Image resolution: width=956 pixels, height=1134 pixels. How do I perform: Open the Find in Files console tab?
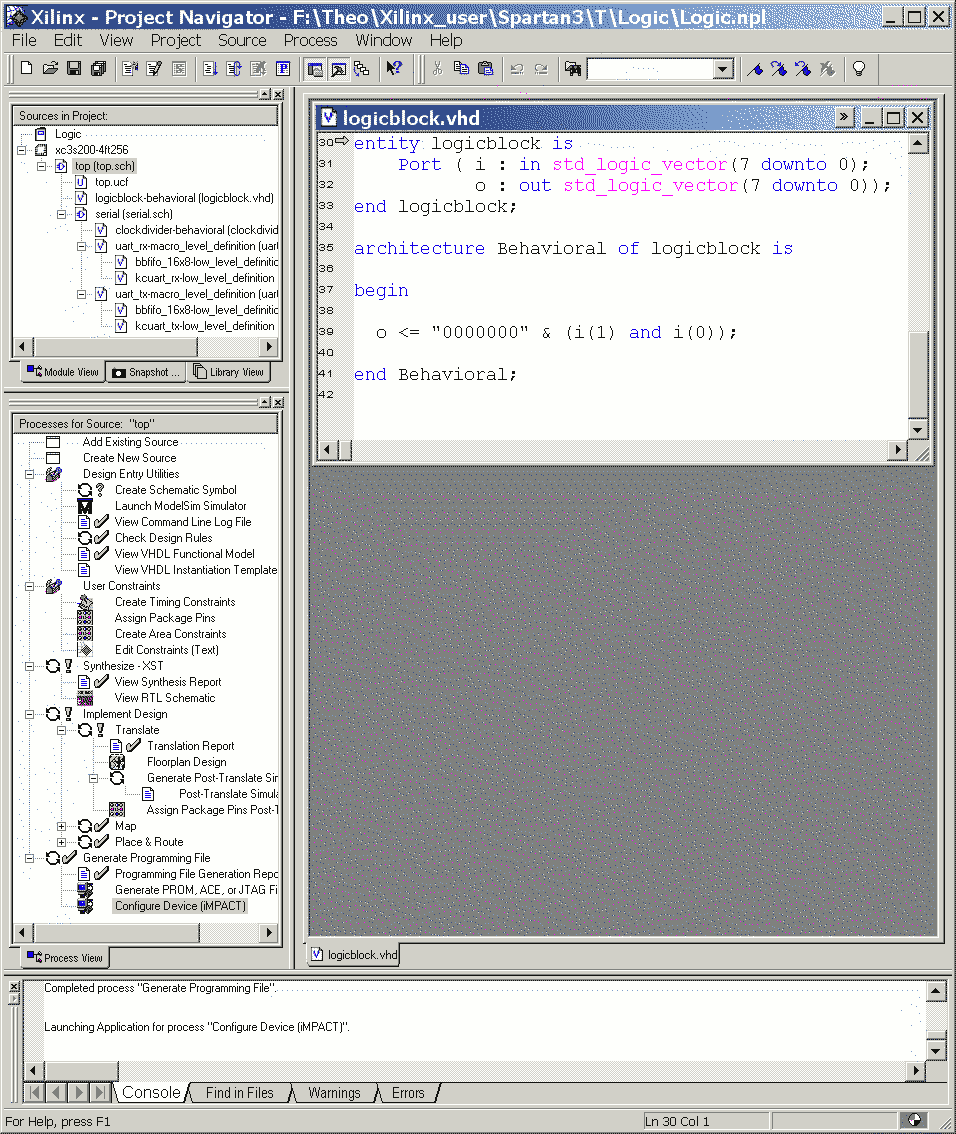click(x=239, y=1093)
